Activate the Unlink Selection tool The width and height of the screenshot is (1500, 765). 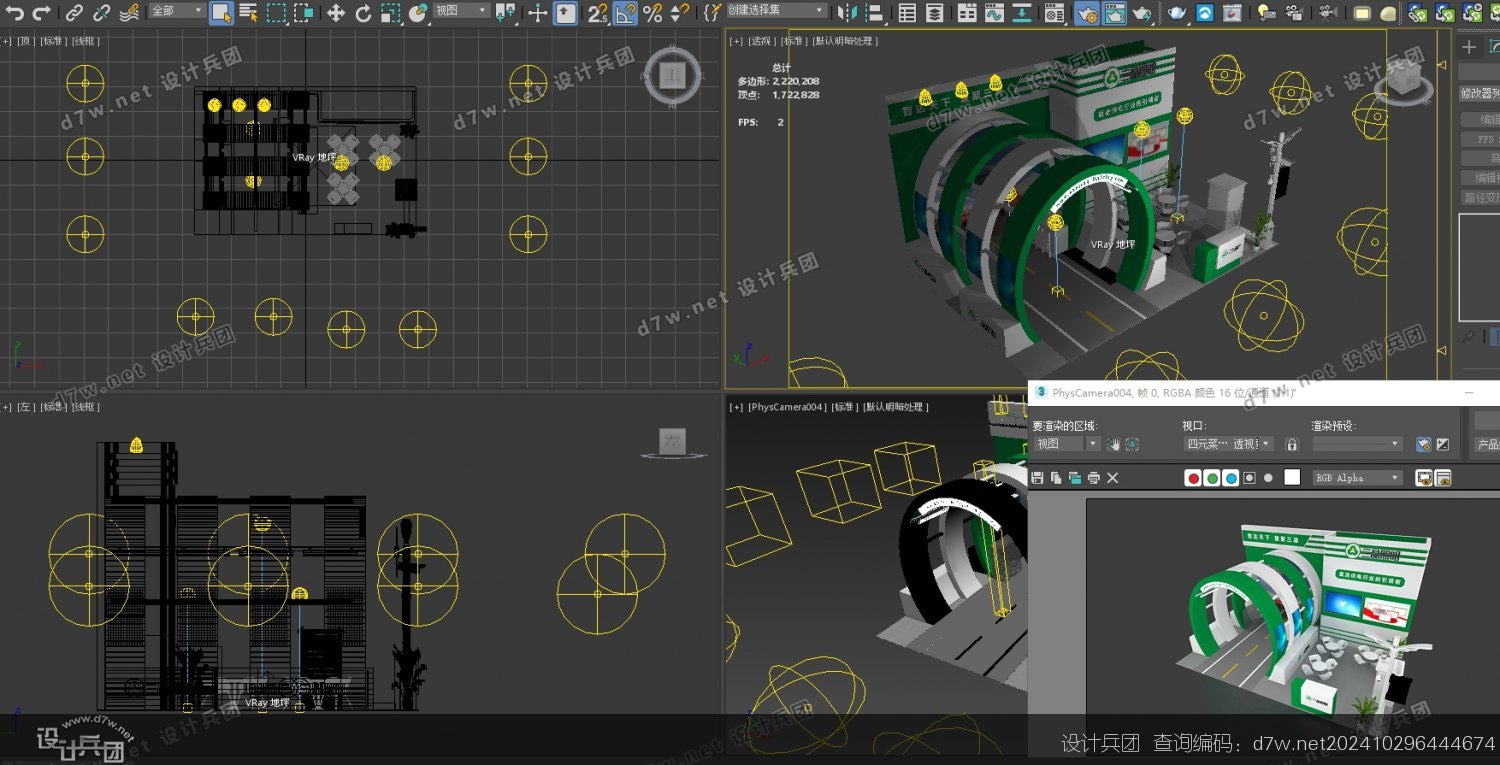click(x=102, y=13)
